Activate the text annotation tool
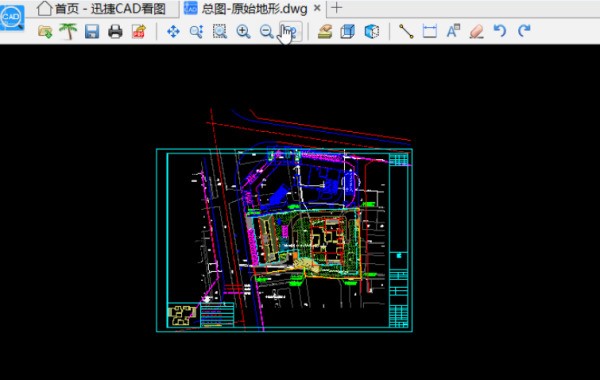Viewport: 600px width, 380px height. click(453, 31)
